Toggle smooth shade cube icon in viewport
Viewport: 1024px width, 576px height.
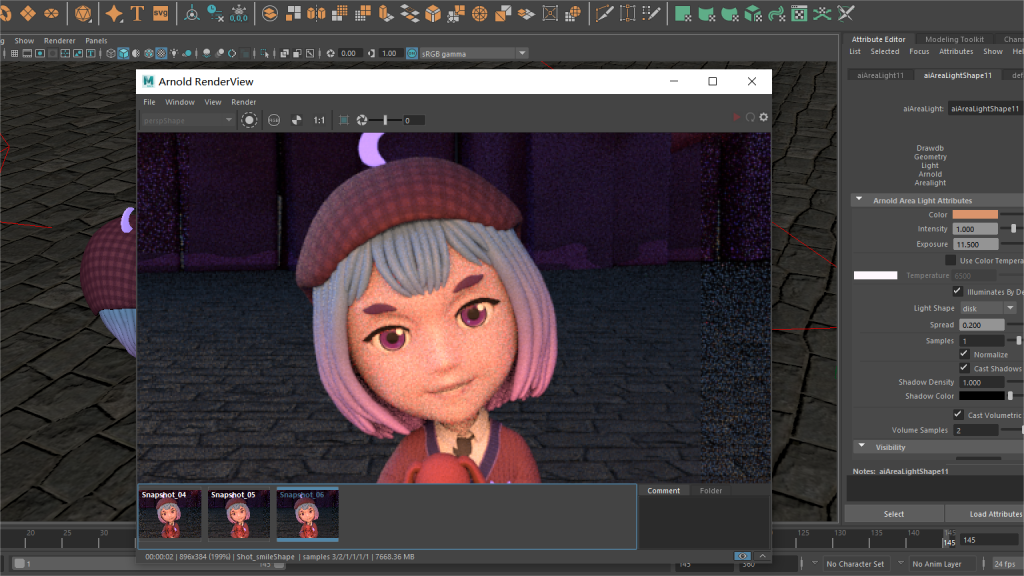[123, 54]
